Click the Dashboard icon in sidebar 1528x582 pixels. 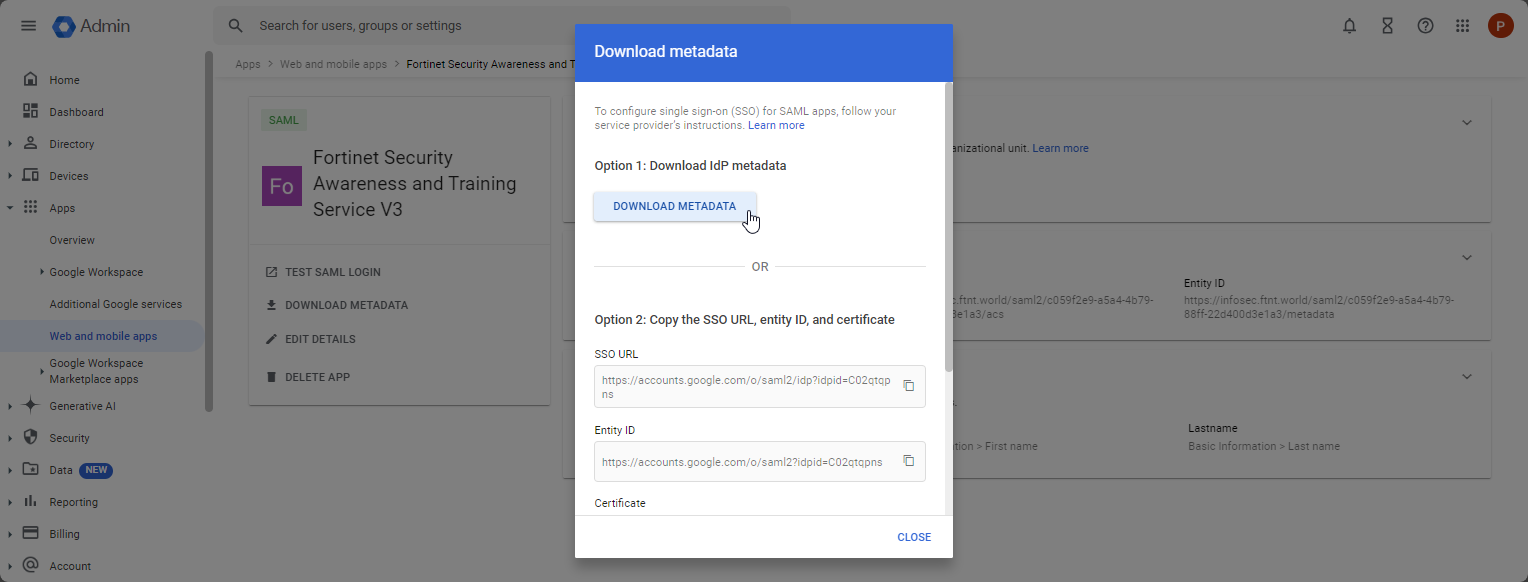click(x=30, y=111)
